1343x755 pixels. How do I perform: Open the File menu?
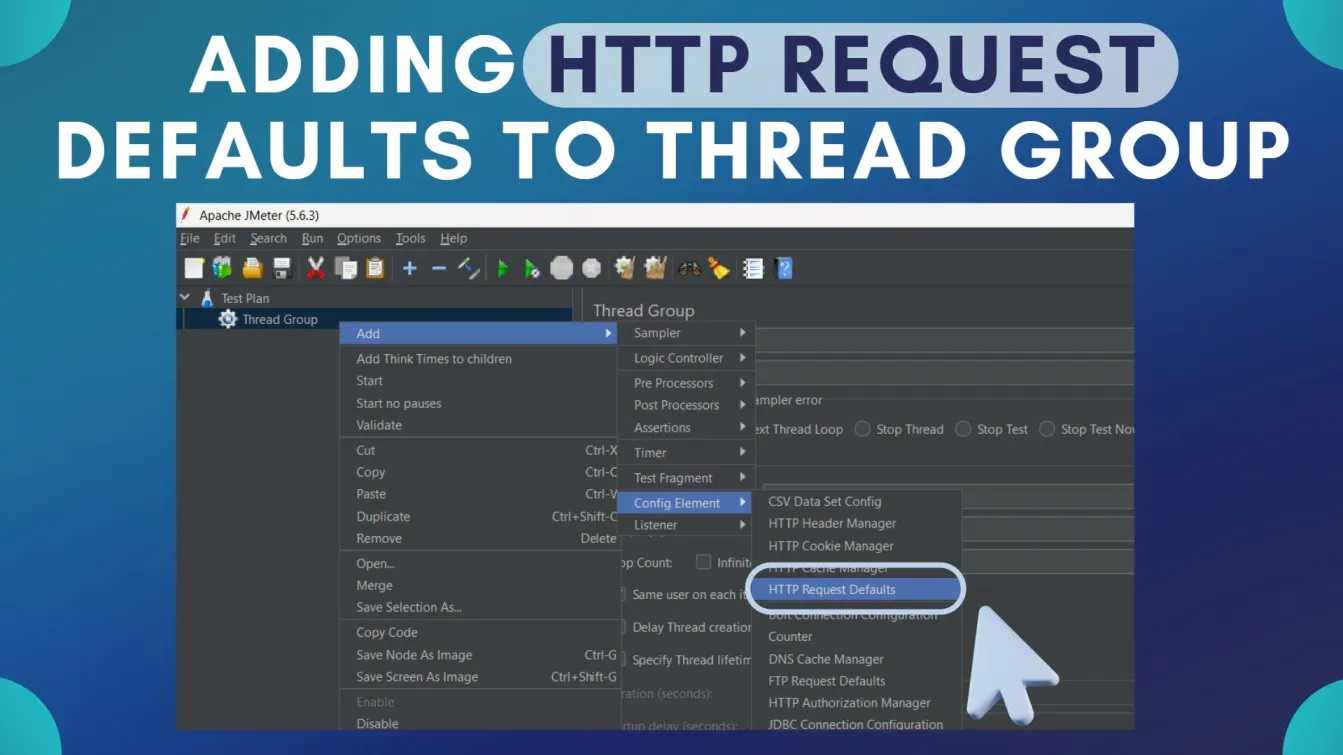tap(190, 238)
